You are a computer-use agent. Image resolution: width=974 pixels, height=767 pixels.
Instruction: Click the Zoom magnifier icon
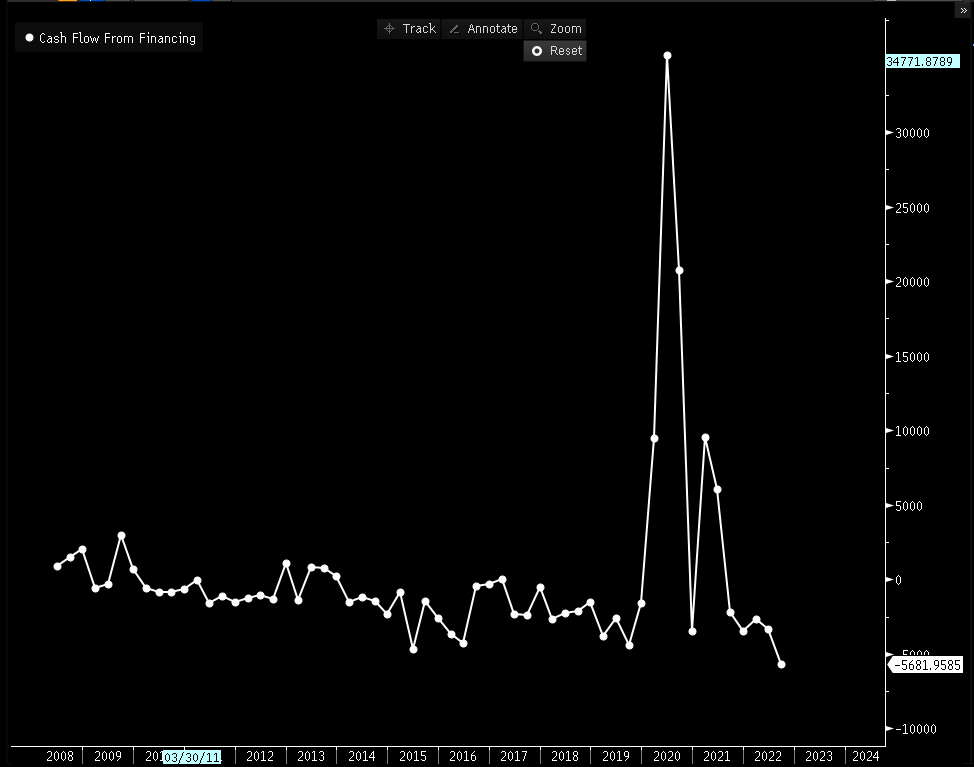537,29
